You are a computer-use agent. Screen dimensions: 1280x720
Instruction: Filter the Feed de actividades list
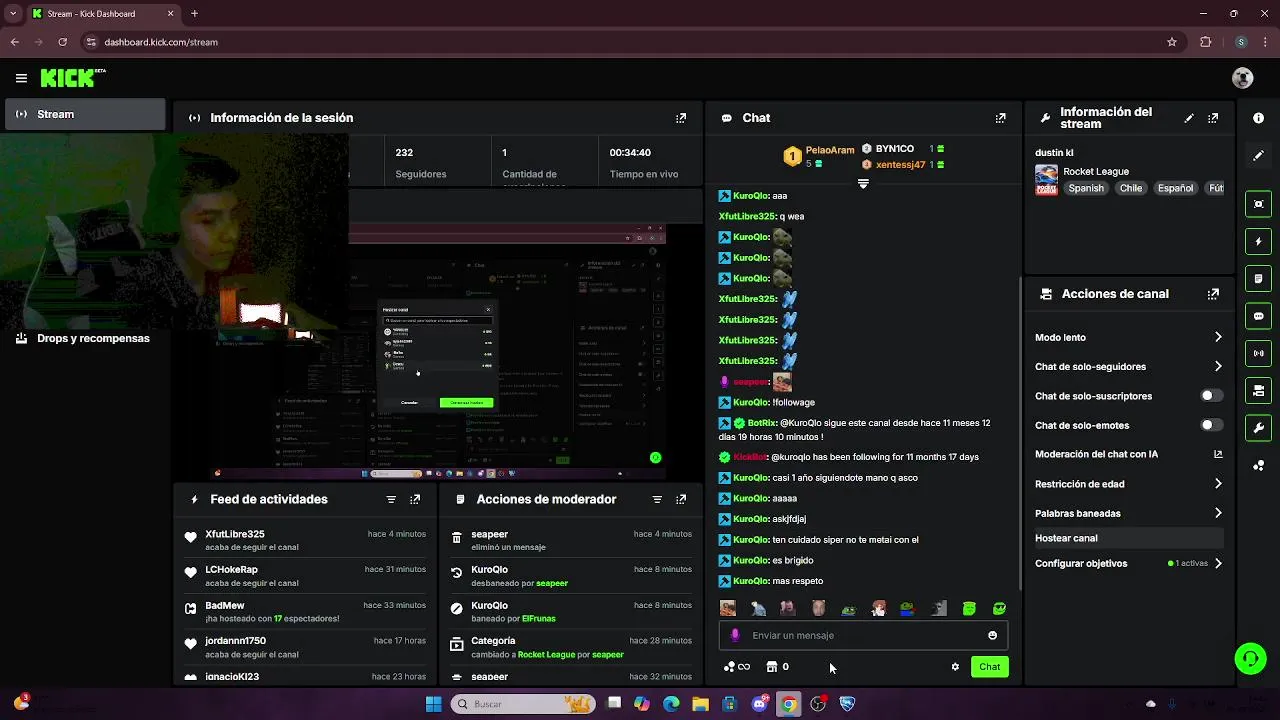tap(391, 499)
